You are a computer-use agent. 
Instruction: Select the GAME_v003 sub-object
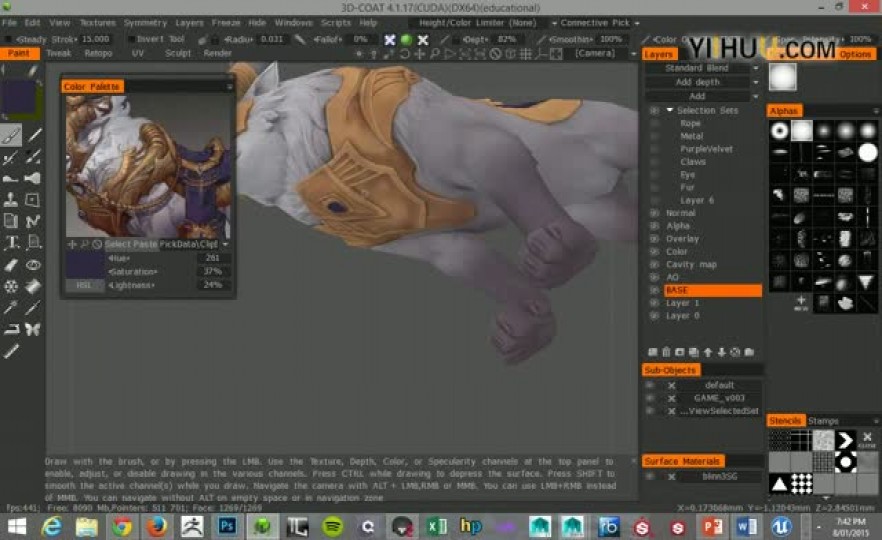click(719, 398)
